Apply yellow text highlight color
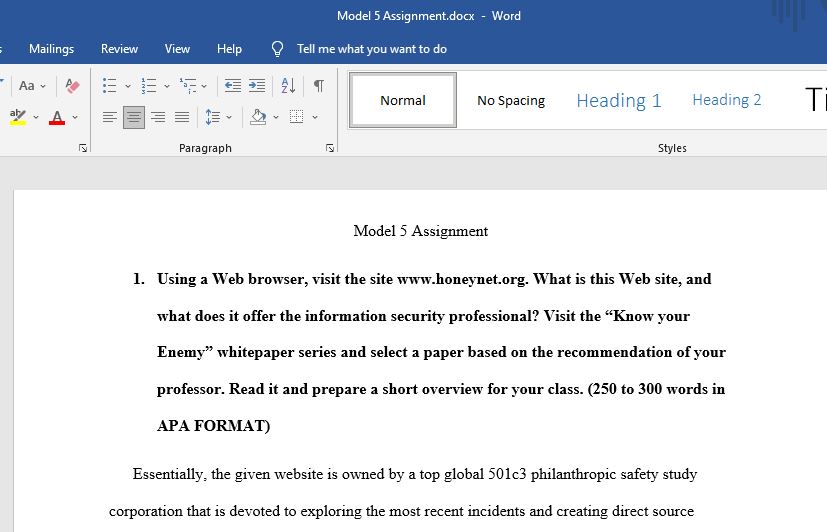Screen dimensions: 827x532 pyautogui.click(x=18, y=117)
